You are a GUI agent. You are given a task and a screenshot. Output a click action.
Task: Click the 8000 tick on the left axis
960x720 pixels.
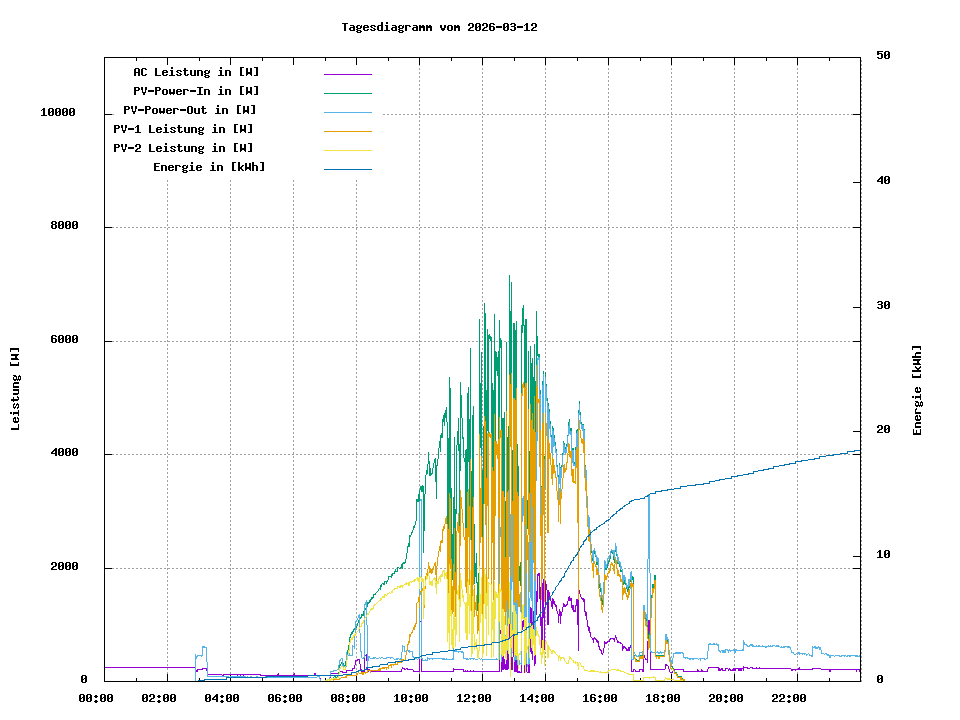[x=64, y=226]
